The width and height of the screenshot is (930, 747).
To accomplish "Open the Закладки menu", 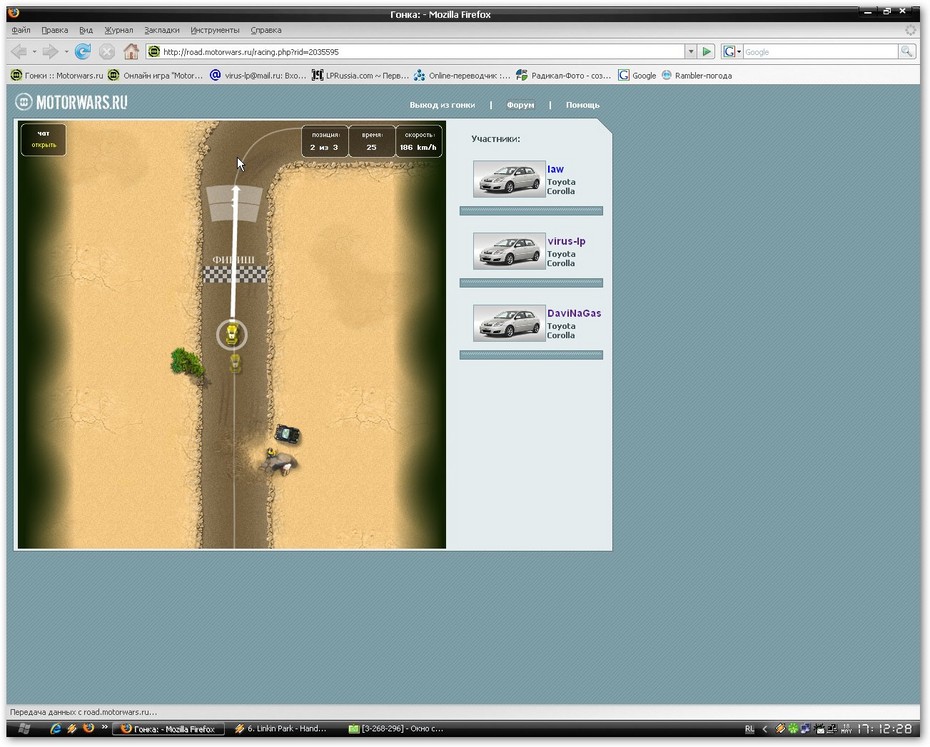I will [161, 30].
